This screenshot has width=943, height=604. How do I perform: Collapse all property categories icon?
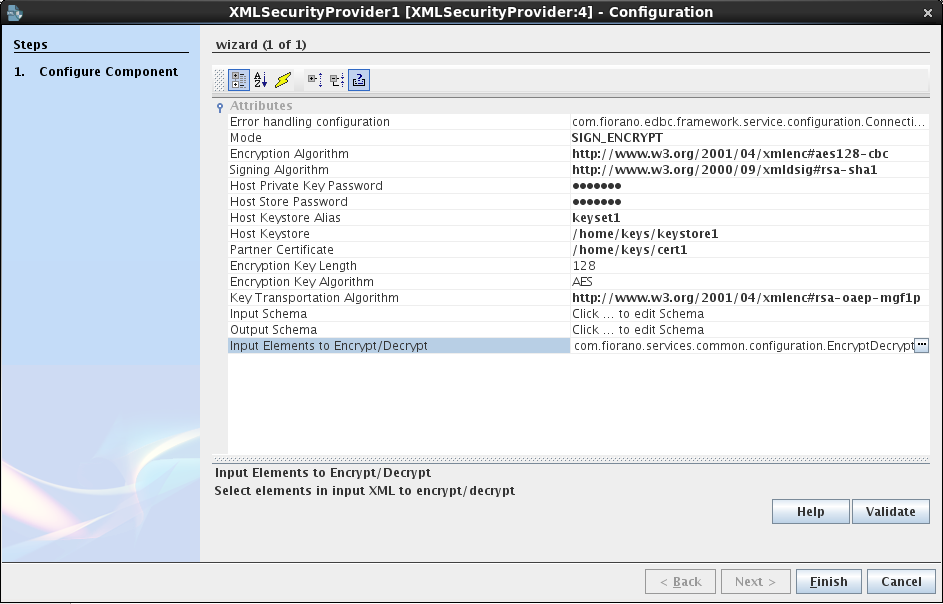point(337,80)
